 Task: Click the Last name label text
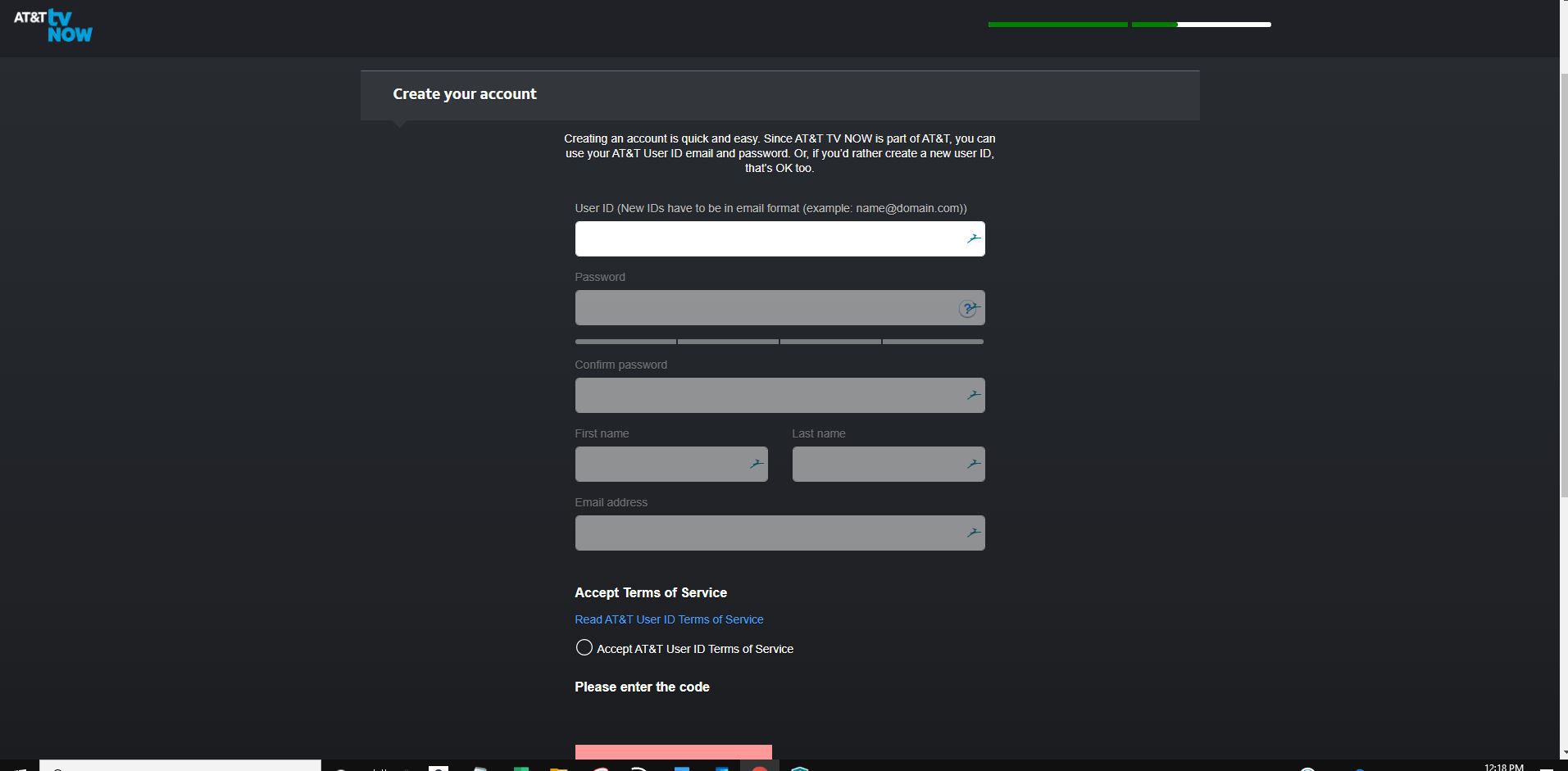[x=819, y=433]
